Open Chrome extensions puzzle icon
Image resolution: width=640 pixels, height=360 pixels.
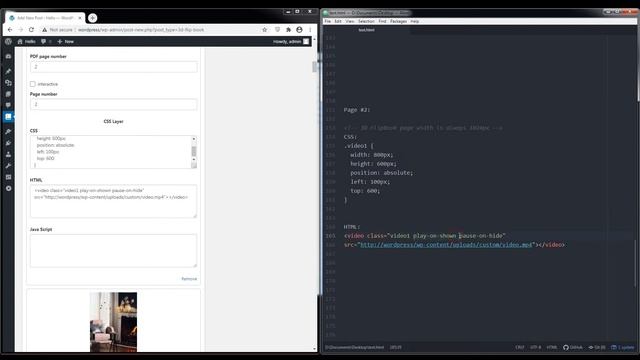(289, 30)
